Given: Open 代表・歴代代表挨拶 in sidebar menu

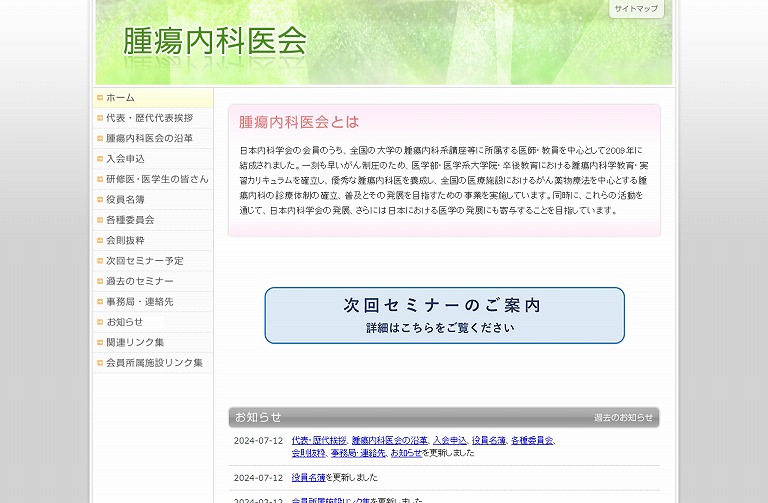Looking at the screenshot, I should click(149, 118).
